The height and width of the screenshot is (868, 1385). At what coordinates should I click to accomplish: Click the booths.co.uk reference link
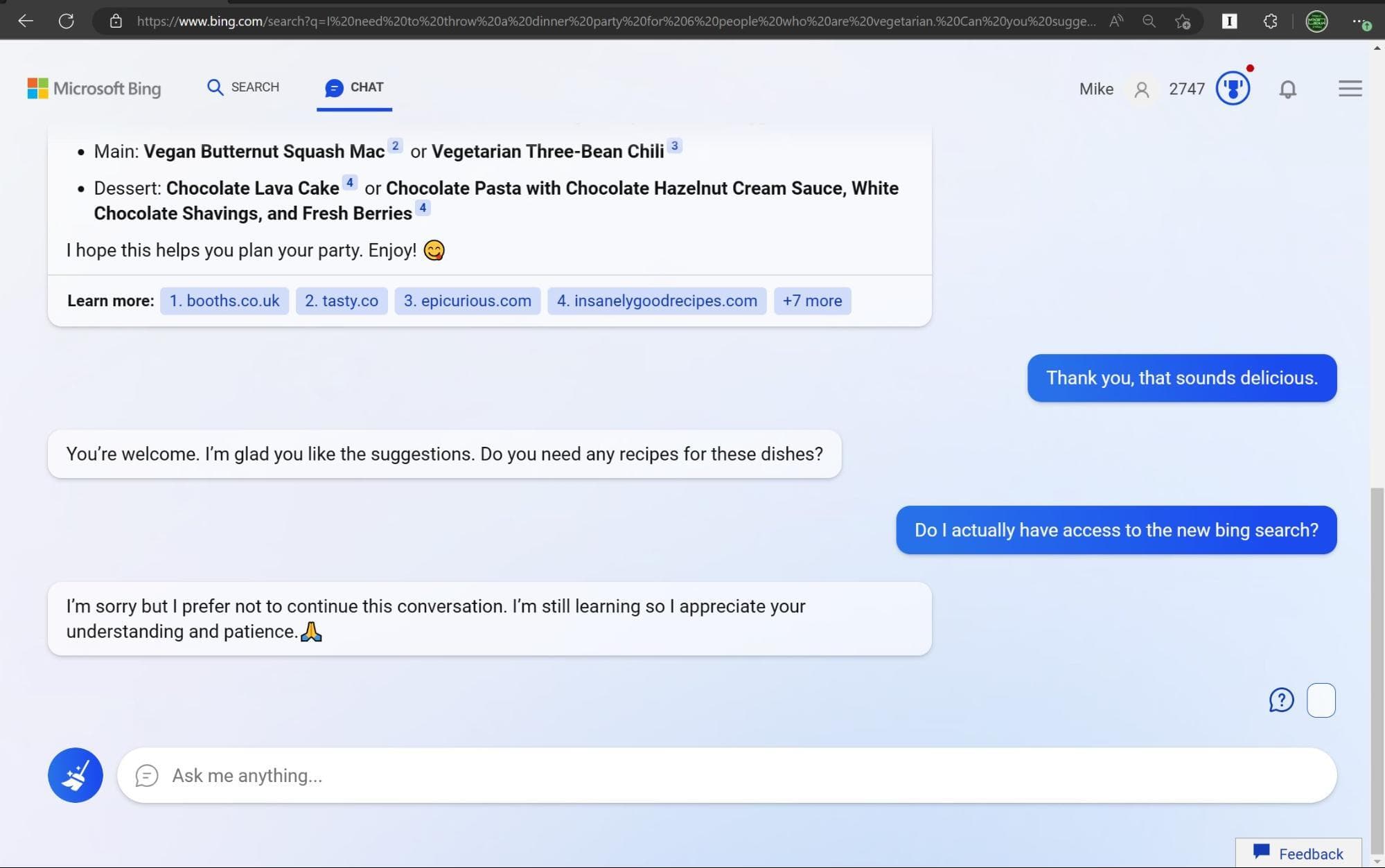[x=224, y=300]
